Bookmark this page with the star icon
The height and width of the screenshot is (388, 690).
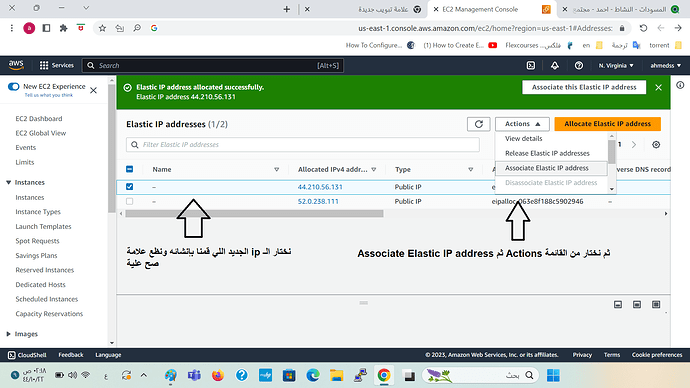tap(102, 28)
